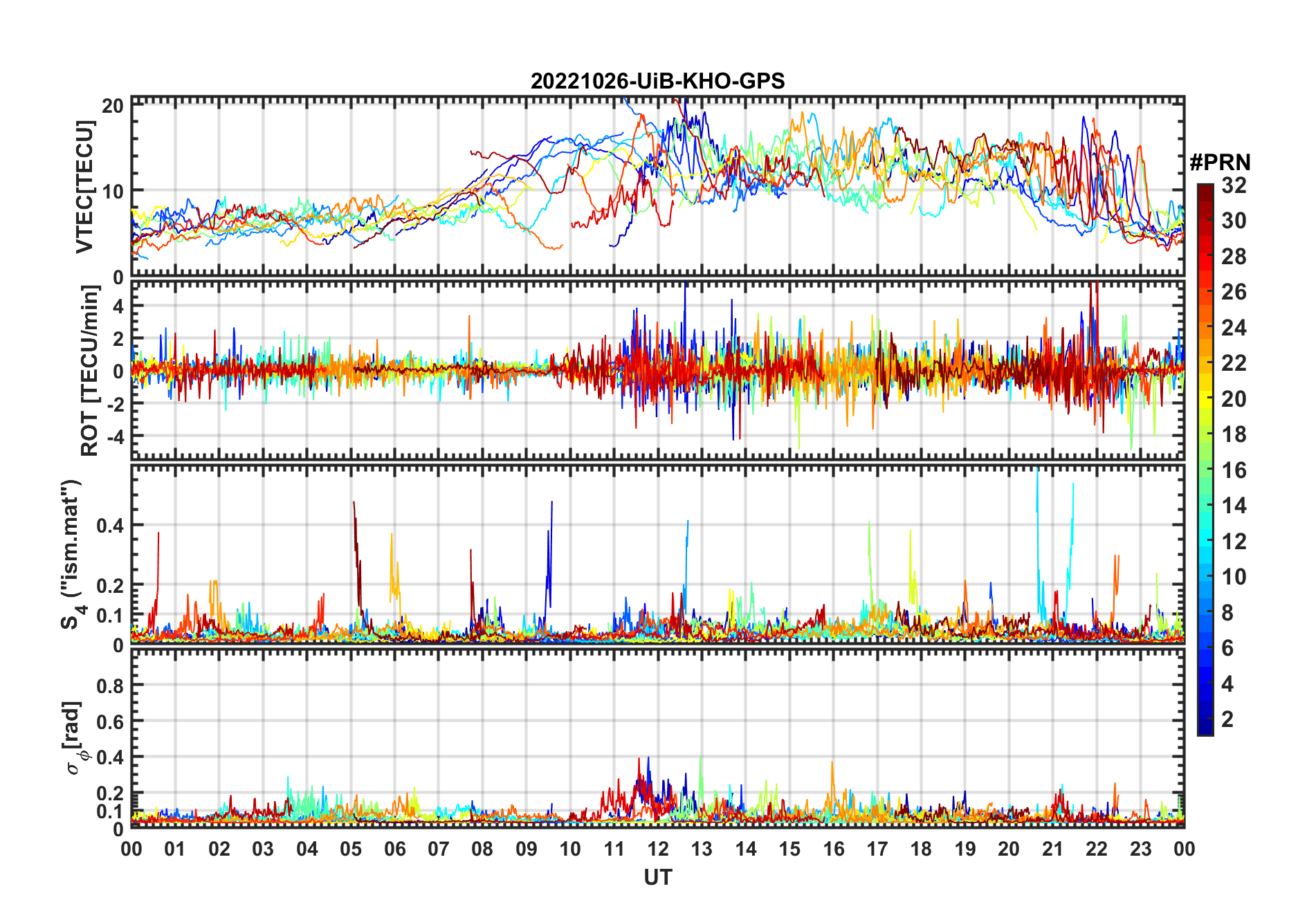Click colorbar tick label 32

(1234, 185)
